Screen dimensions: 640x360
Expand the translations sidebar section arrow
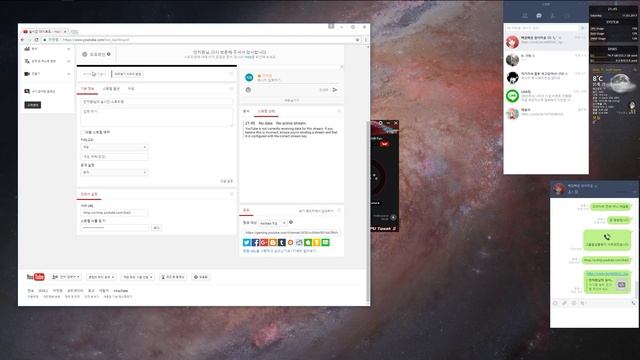click(69, 61)
